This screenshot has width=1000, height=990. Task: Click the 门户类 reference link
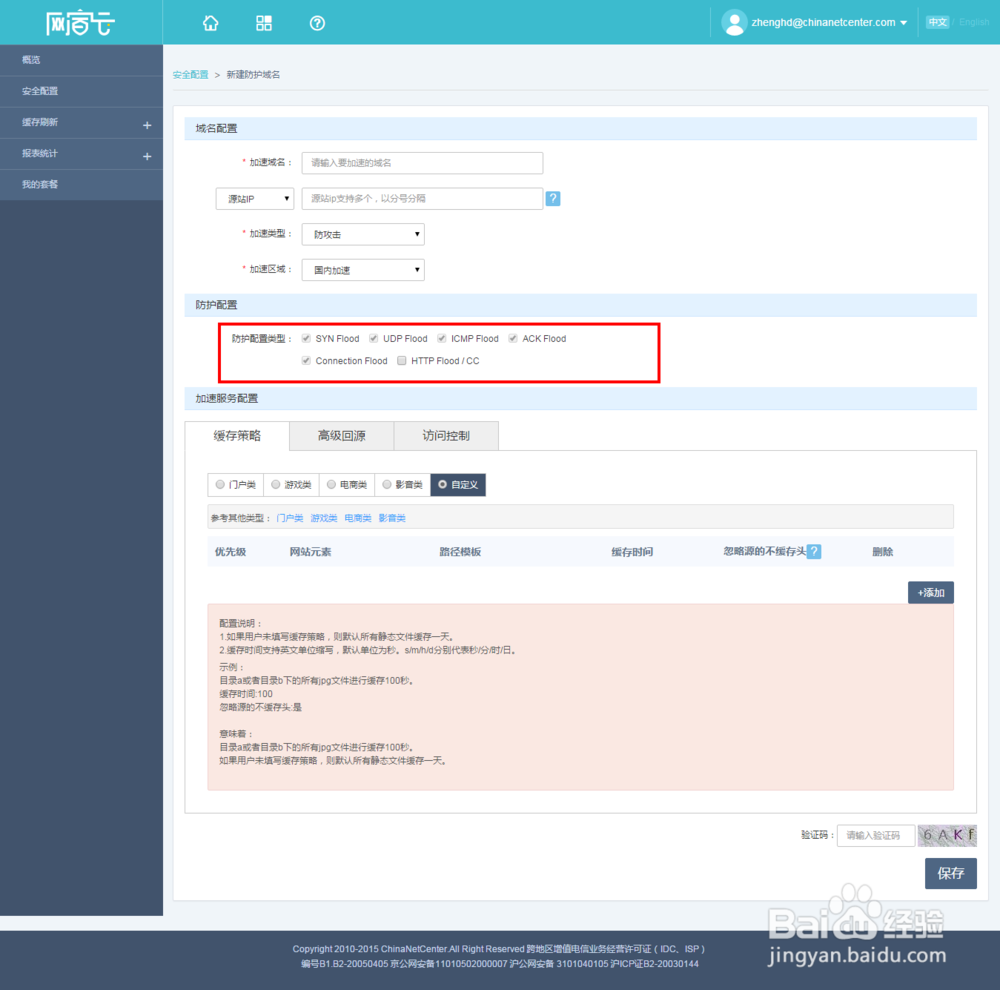pos(290,518)
